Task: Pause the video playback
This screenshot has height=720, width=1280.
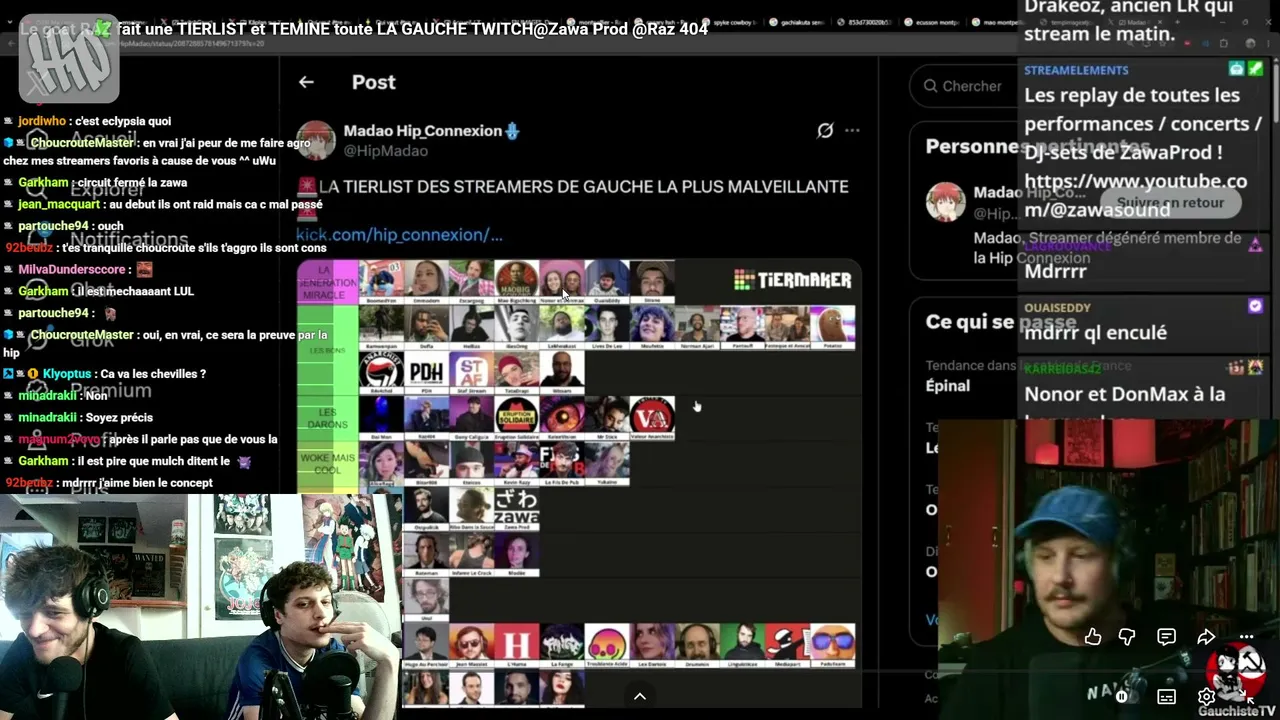Action: click(1122, 697)
